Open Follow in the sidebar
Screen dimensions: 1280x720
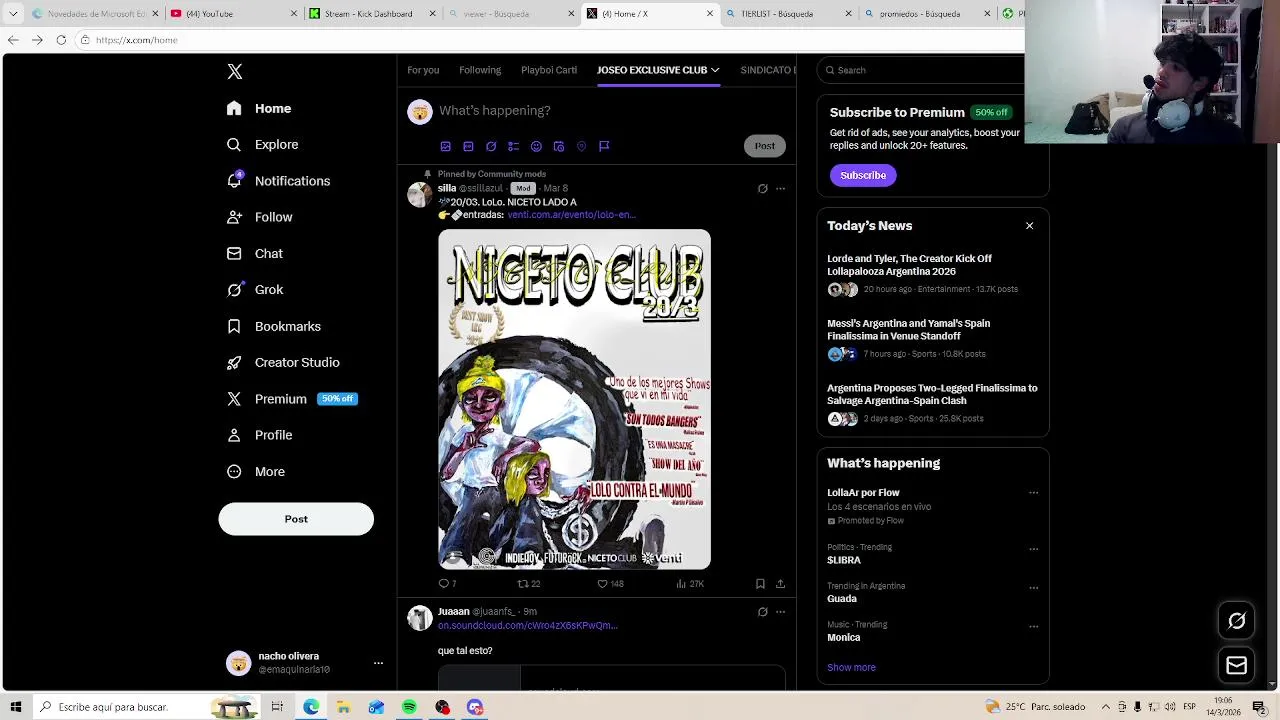click(x=259, y=217)
